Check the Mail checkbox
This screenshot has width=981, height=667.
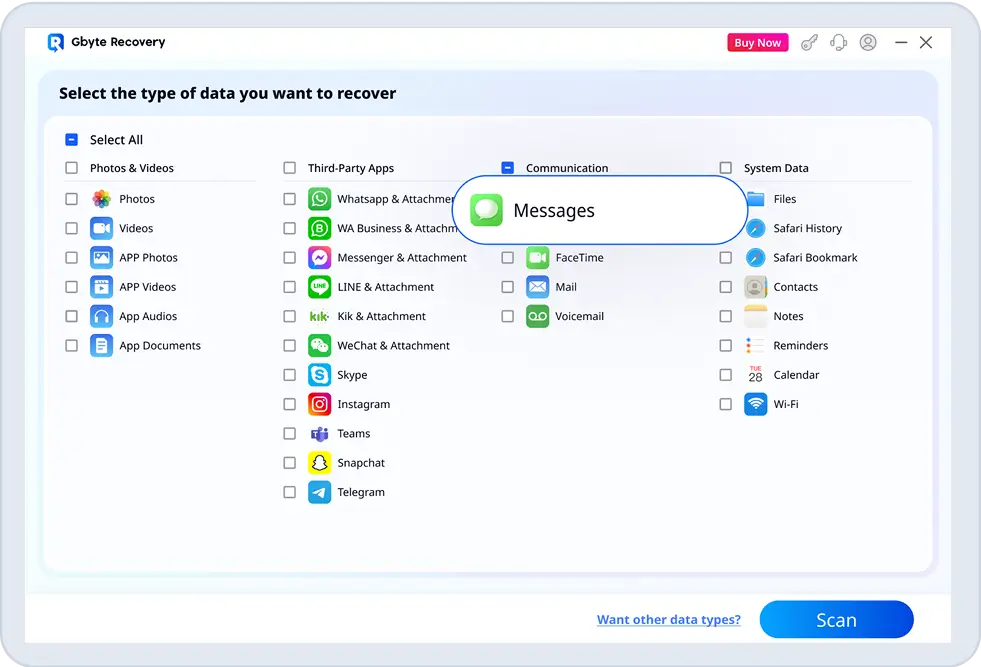point(507,287)
